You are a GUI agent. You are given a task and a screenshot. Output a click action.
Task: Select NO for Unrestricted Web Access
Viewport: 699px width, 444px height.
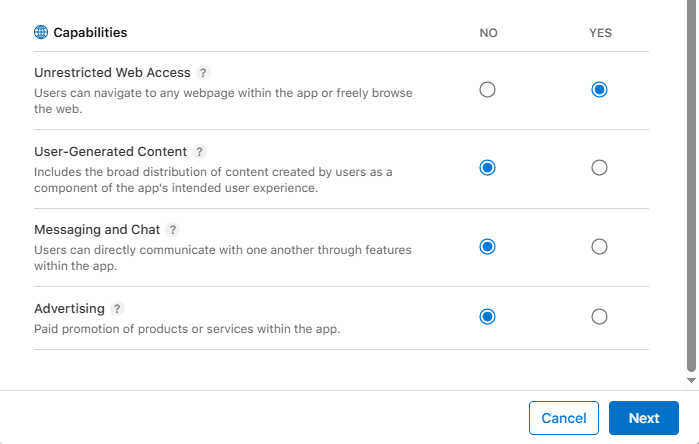(487, 90)
